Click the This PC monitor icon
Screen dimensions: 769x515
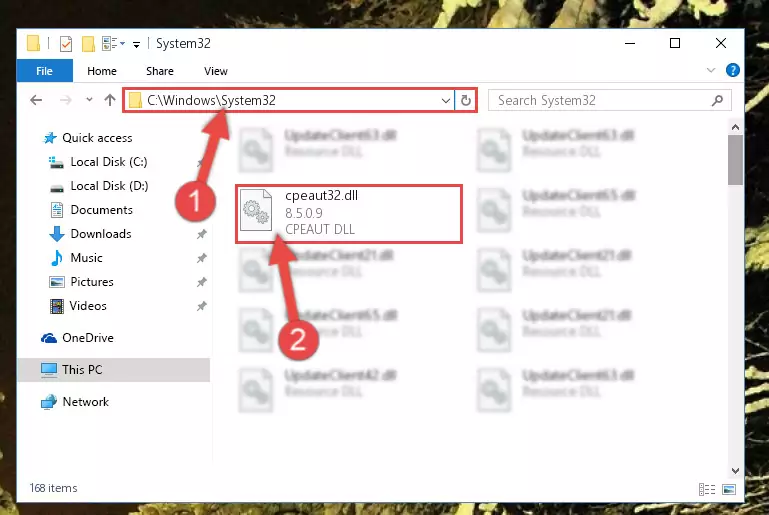(49, 370)
